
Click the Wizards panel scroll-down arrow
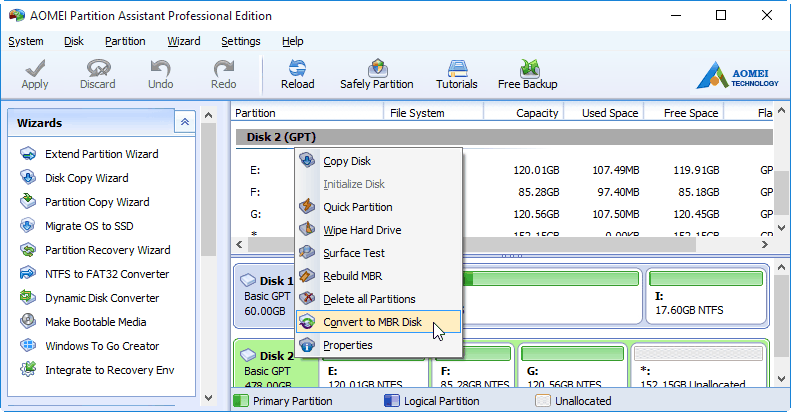click(x=208, y=397)
